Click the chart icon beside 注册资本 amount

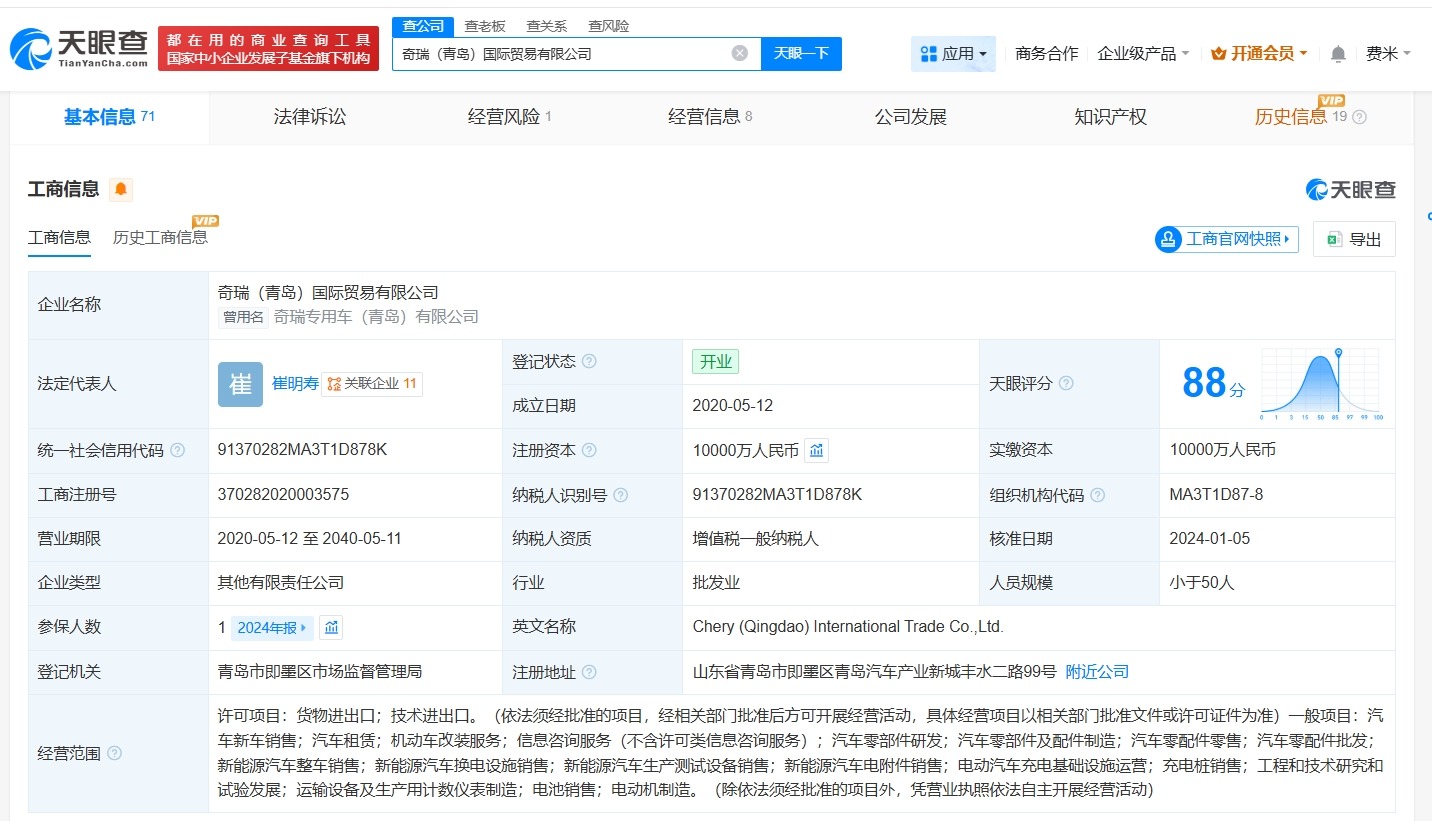pos(817,450)
